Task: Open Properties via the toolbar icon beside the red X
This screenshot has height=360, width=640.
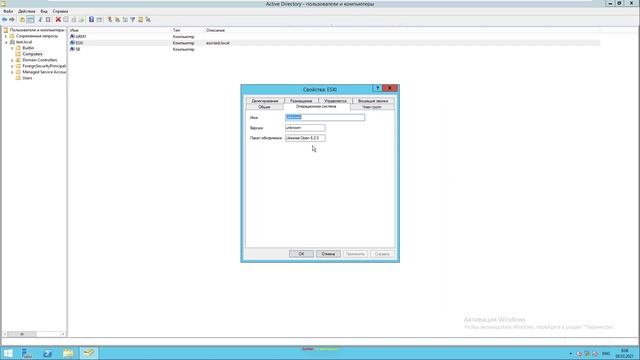Action: 66,20
